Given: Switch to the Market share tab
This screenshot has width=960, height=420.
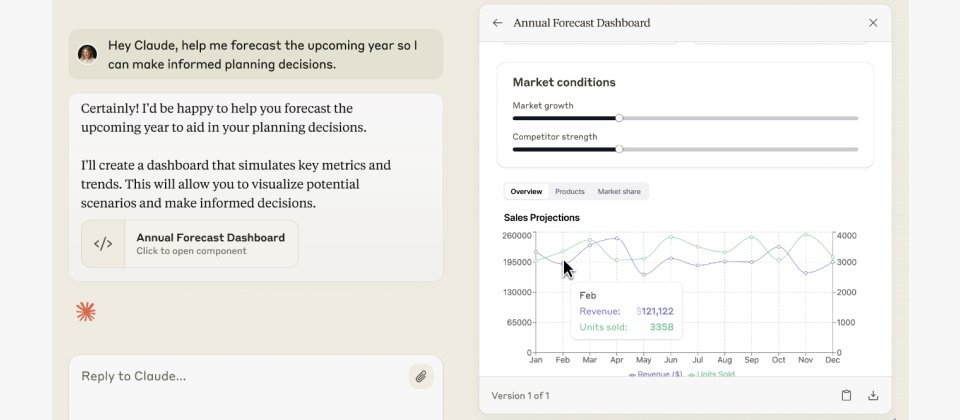Looking at the screenshot, I should tap(619, 191).
